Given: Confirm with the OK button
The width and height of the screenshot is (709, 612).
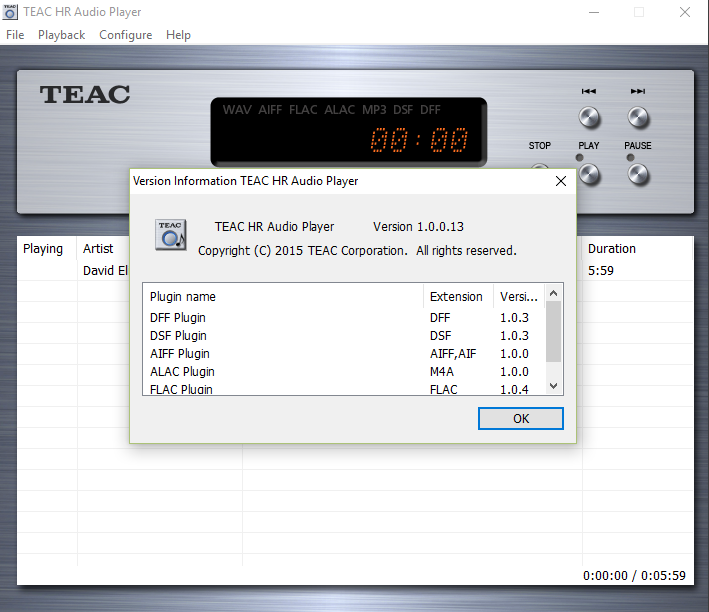Looking at the screenshot, I should tap(520, 418).
